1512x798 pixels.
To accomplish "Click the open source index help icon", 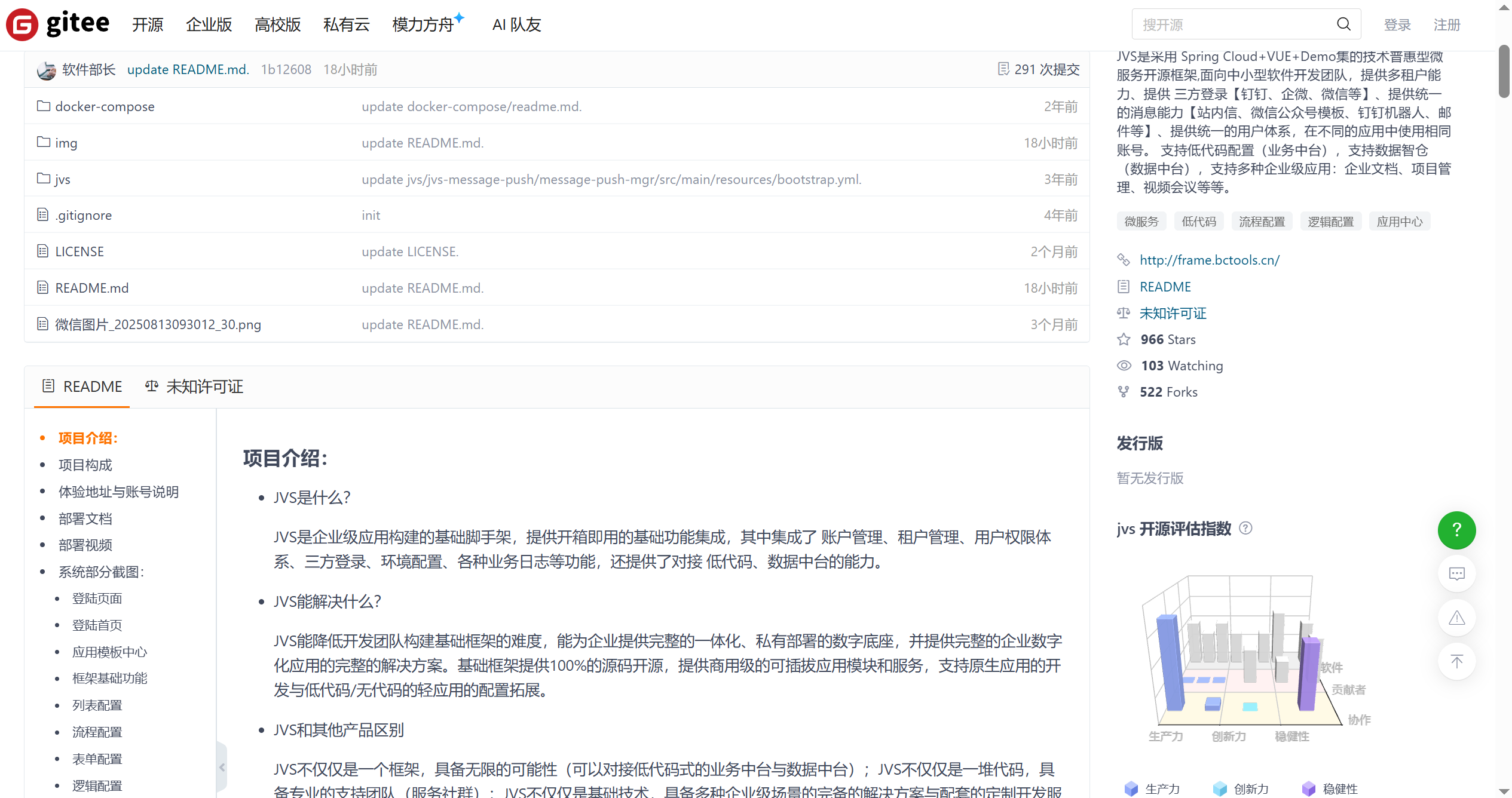I will coord(1245,528).
